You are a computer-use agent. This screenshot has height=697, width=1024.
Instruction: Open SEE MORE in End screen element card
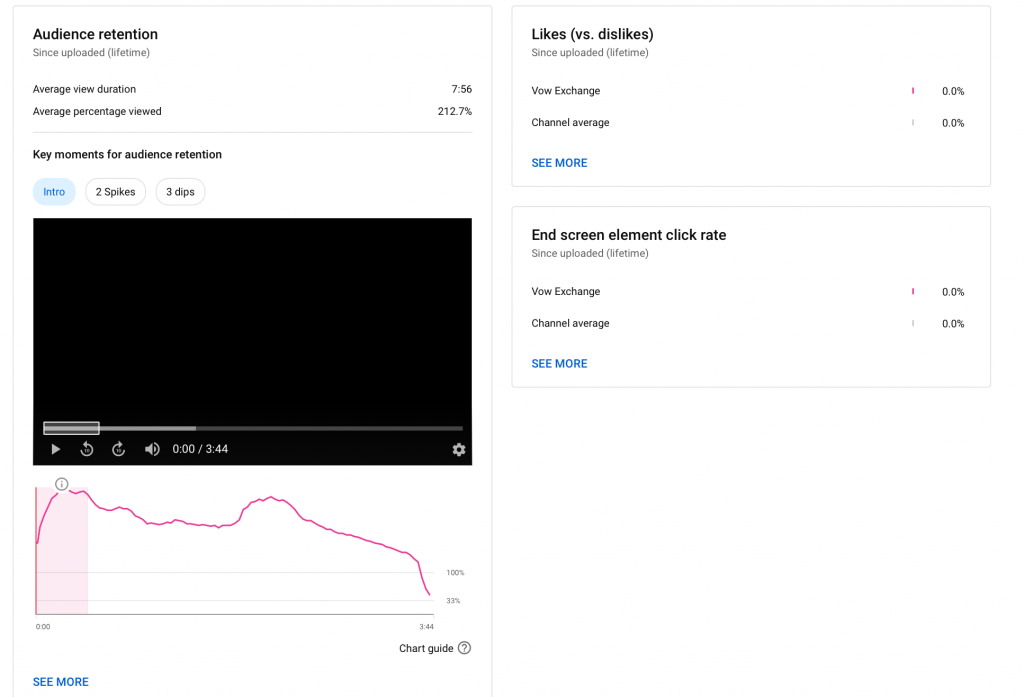pos(559,363)
